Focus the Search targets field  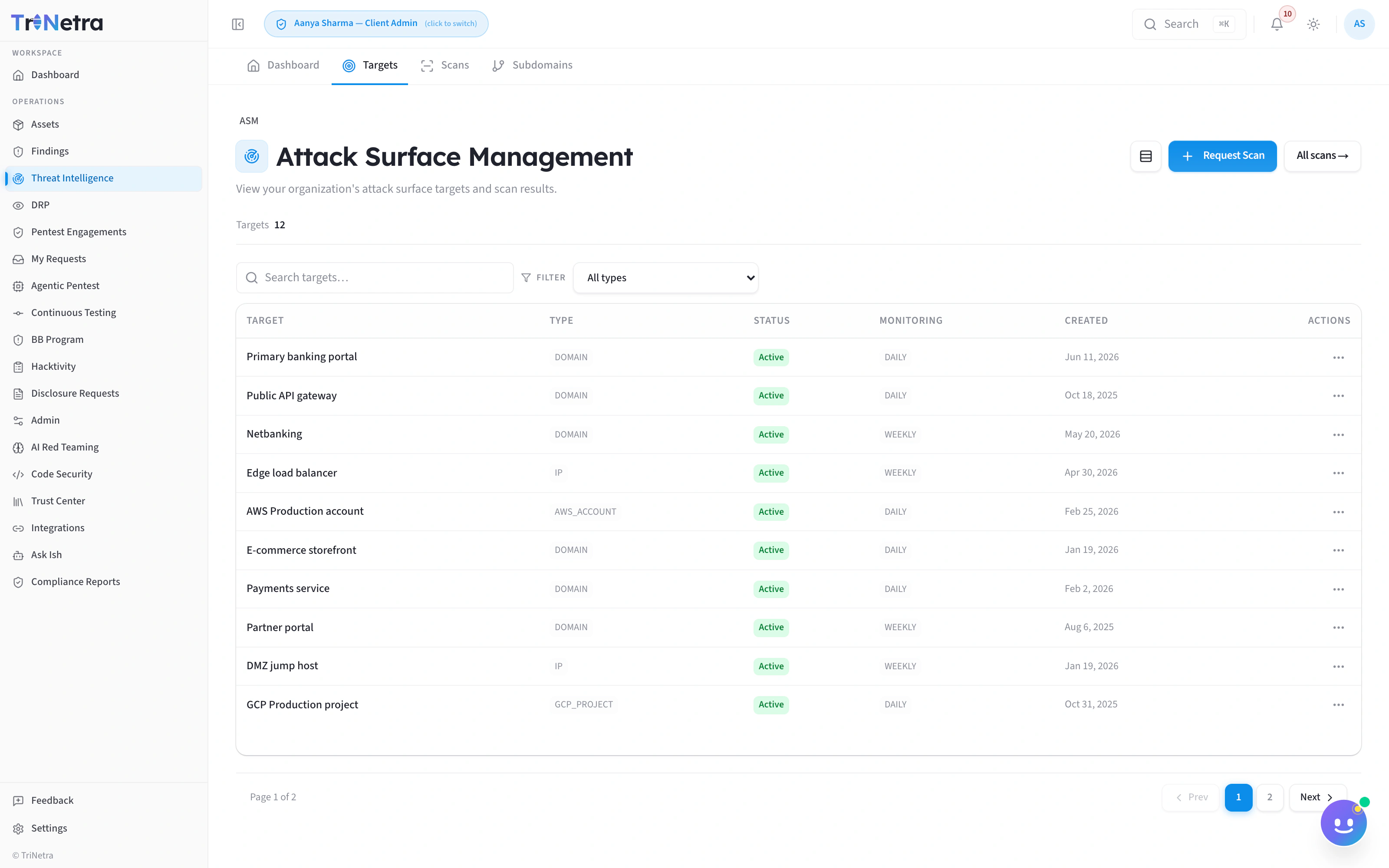point(375,278)
